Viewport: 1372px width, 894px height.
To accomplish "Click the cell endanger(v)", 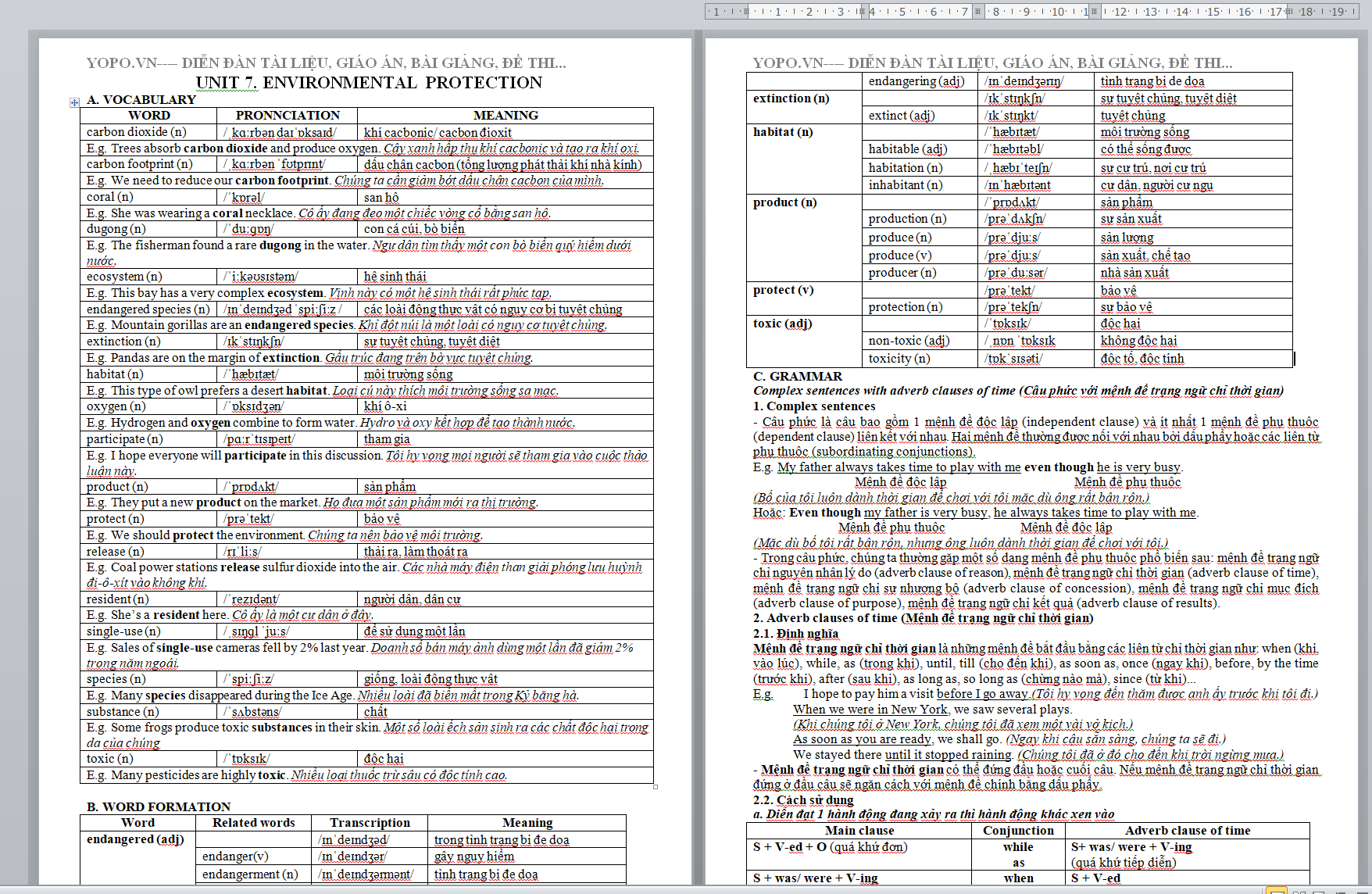I will (x=253, y=856).
